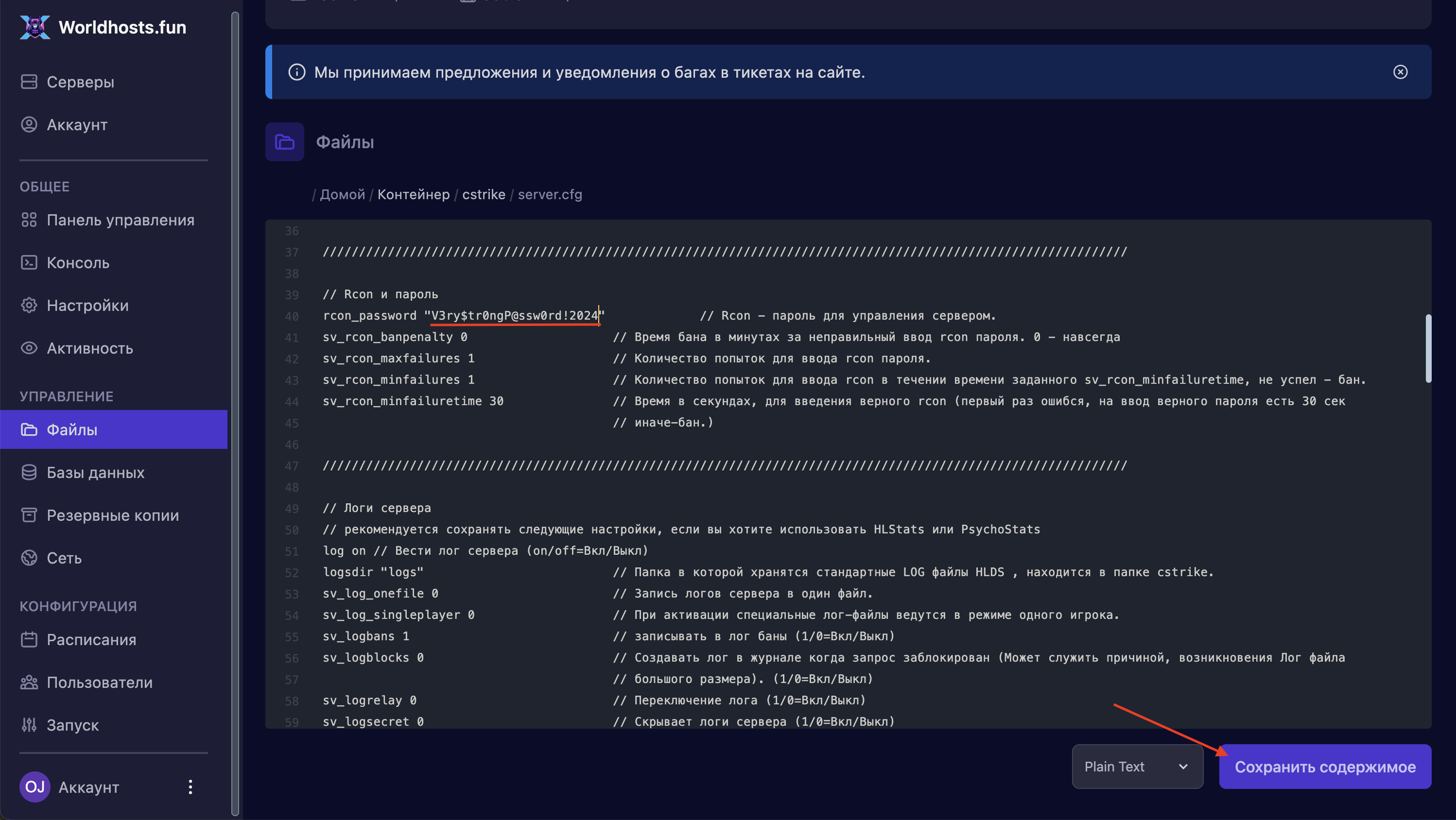The image size is (1456, 820).
Task: Click Сохранить содержимое button
Action: (x=1324, y=766)
